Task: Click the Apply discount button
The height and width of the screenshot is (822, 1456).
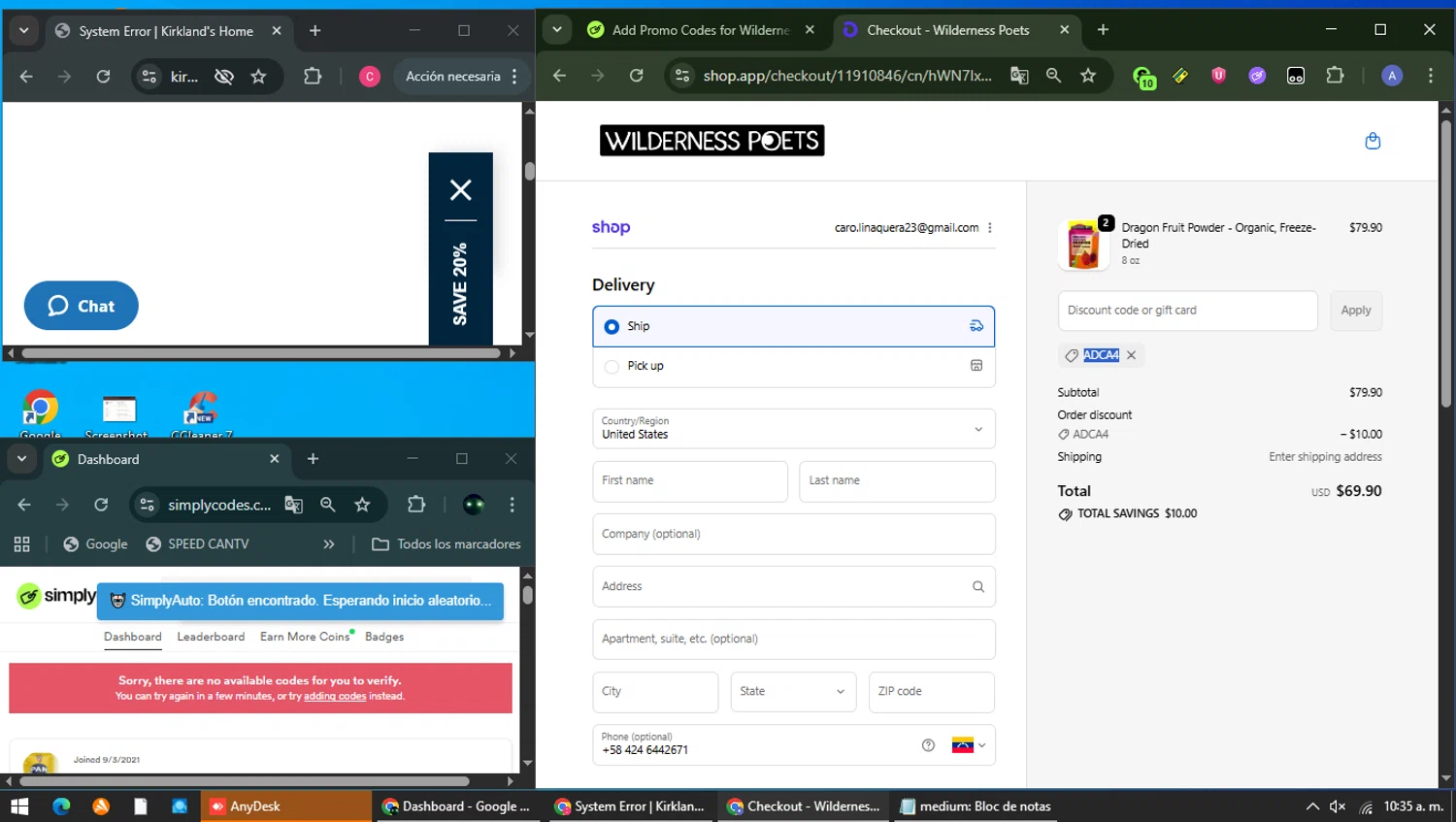Action: click(1356, 311)
